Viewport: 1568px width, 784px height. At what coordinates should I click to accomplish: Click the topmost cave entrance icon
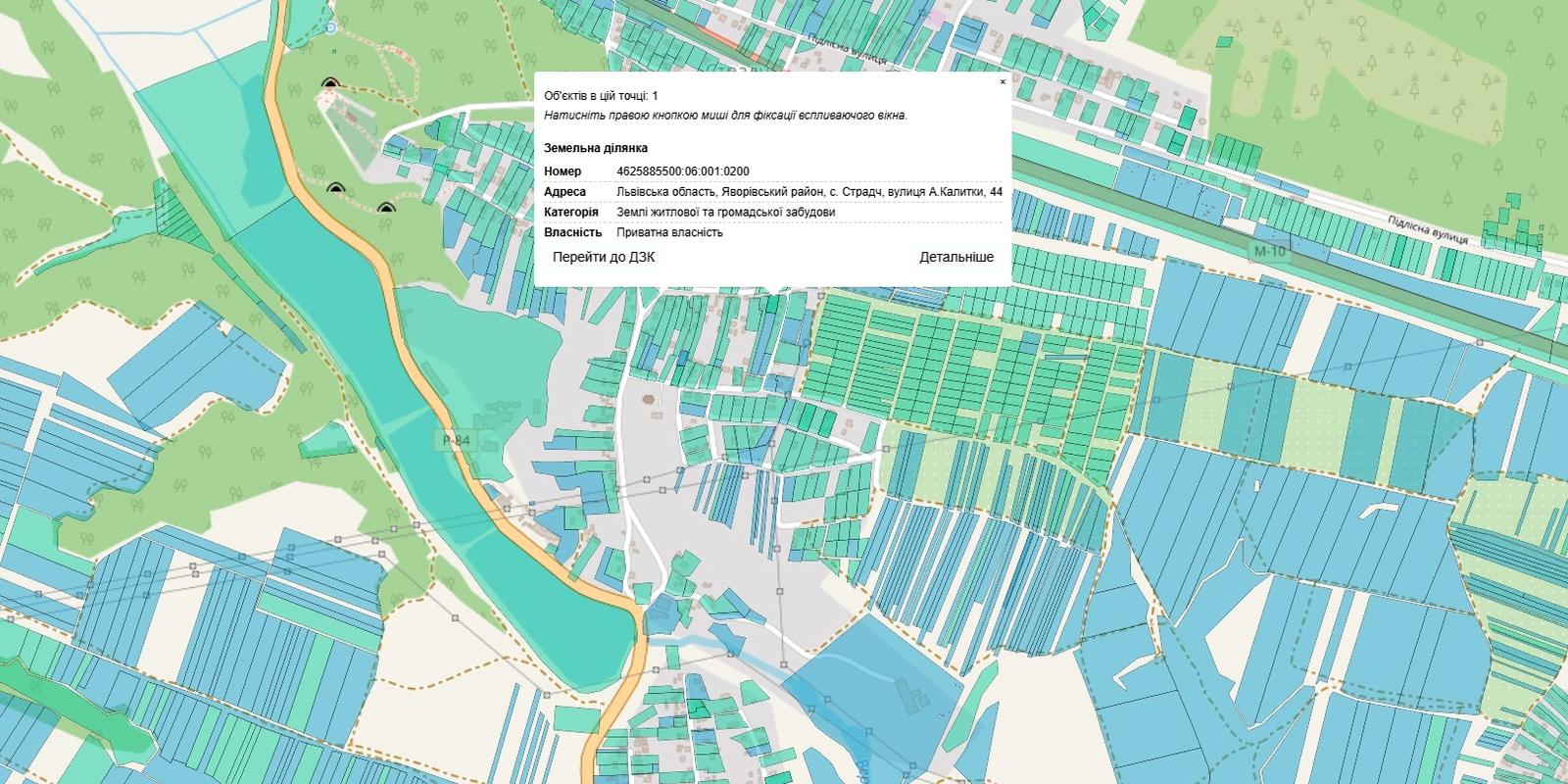pyautogui.click(x=329, y=85)
